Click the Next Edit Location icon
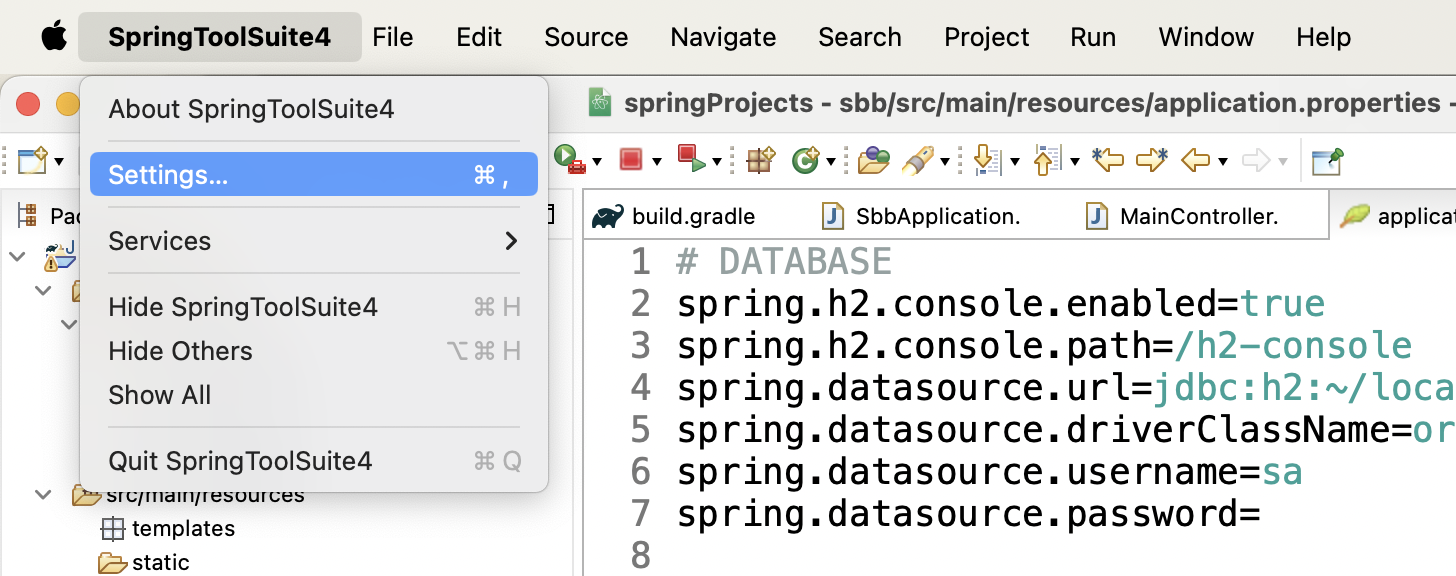The height and width of the screenshot is (576, 1456). (x=1152, y=159)
